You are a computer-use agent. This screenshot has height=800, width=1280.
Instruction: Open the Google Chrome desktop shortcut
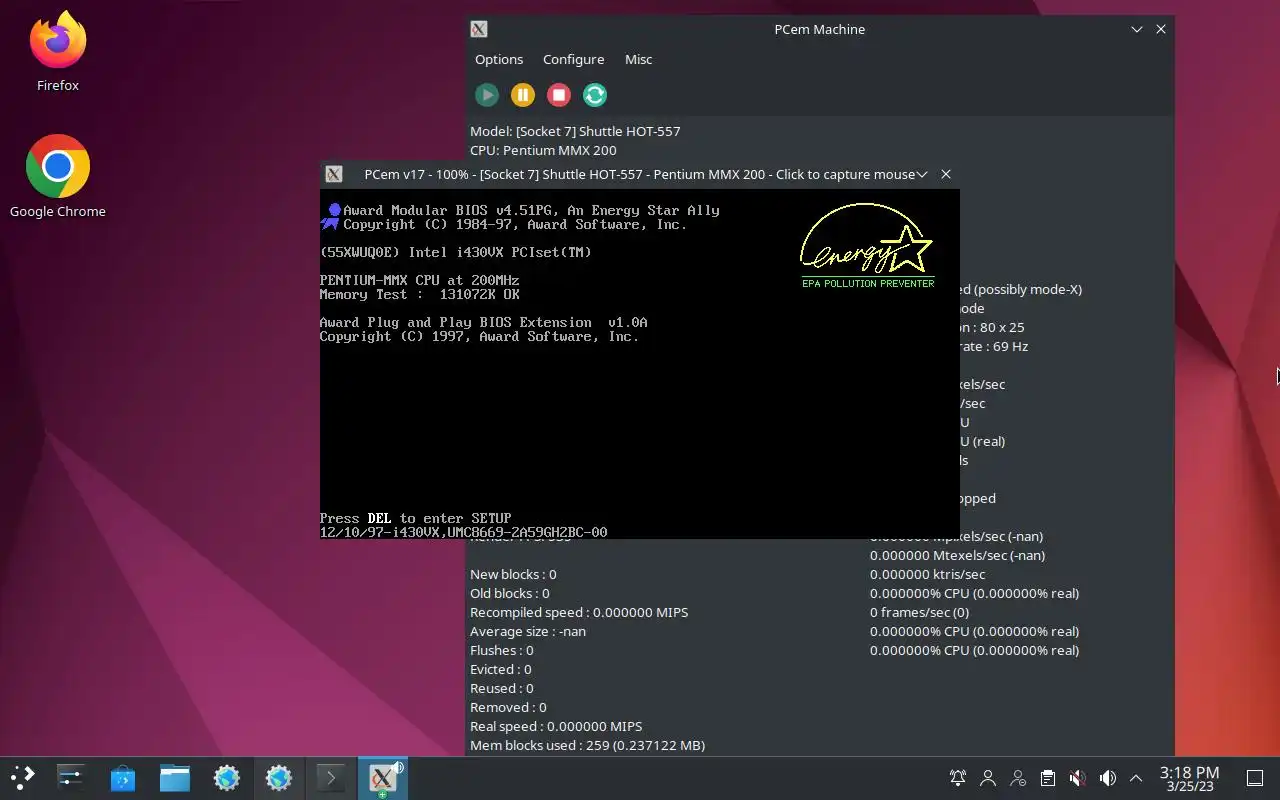pos(58,177)
